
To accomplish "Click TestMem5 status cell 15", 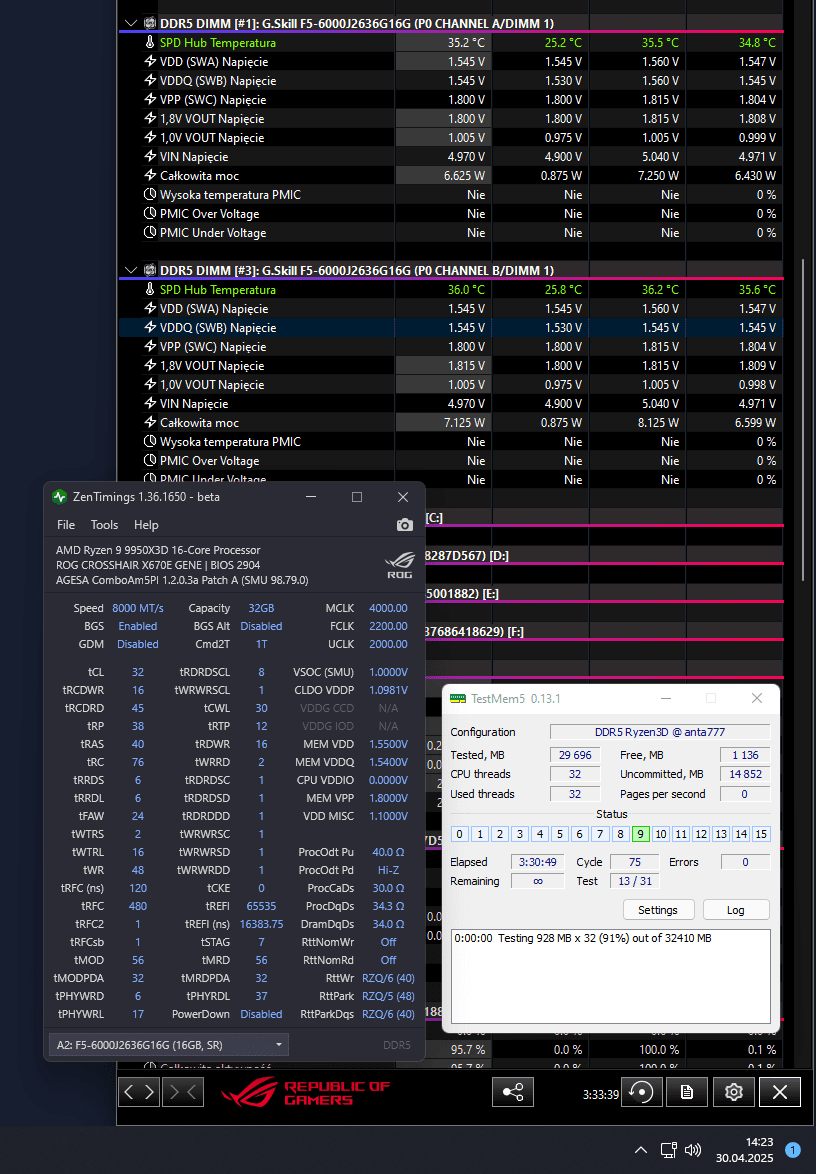I will pyautogui.click(x=761, y=834).
